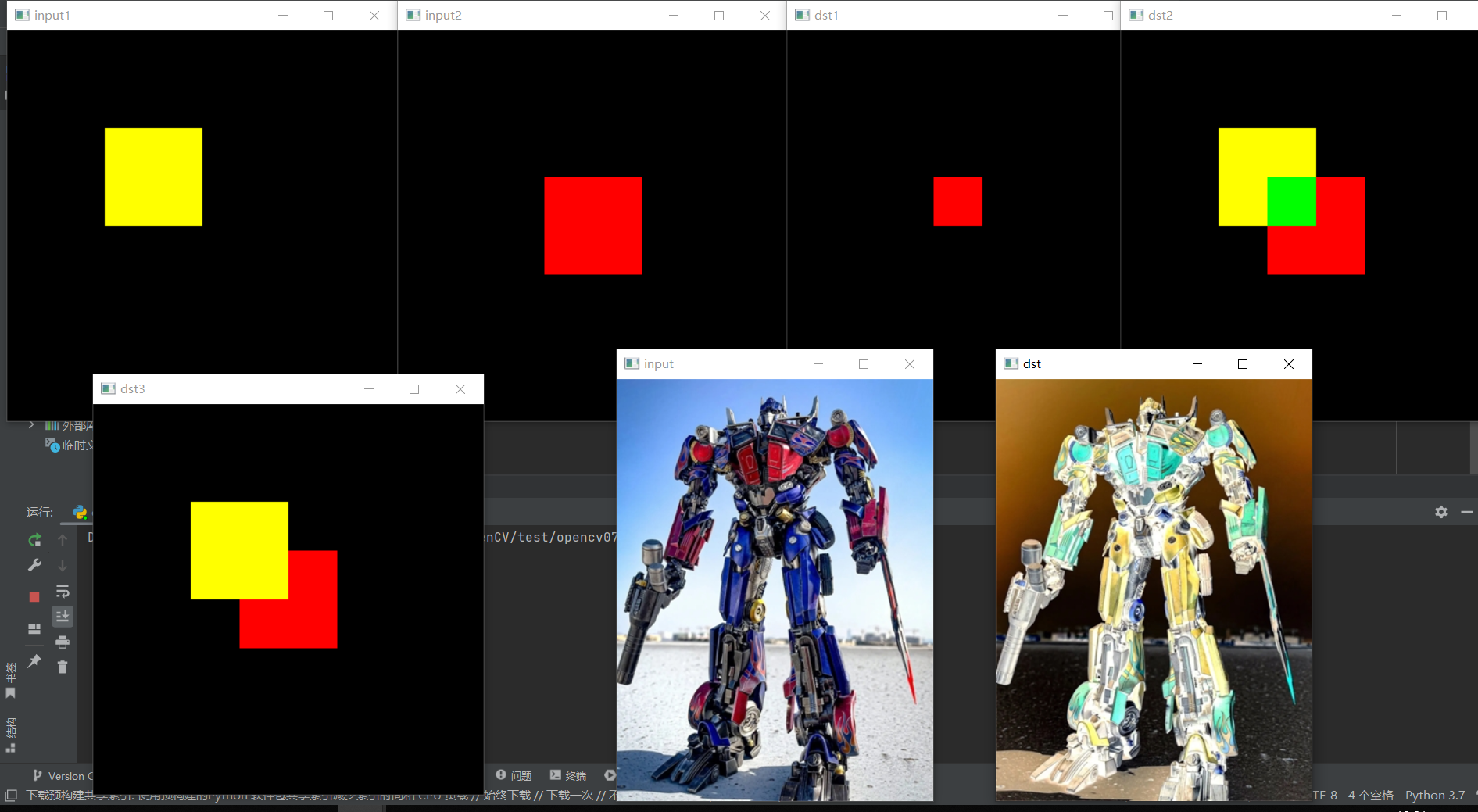This screenshot has height=812, width=1478.
Task: Expand the 外部库 External Libraries node
Action: tap(30, 425)
